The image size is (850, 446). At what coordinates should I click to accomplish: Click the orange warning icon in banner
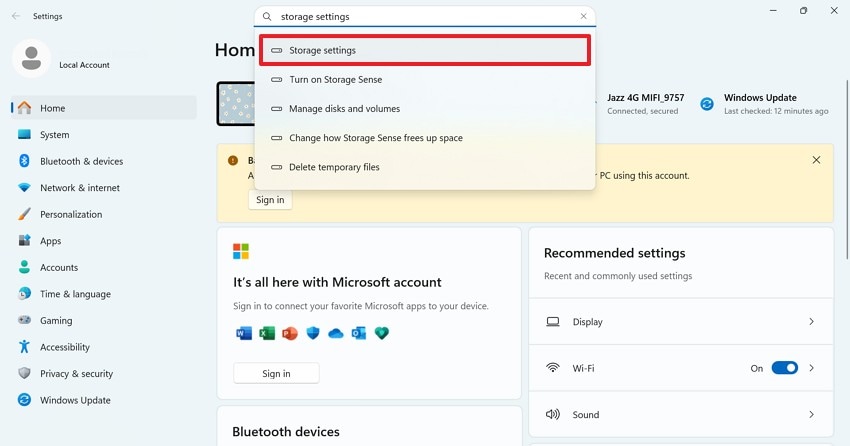coord(233,160)
